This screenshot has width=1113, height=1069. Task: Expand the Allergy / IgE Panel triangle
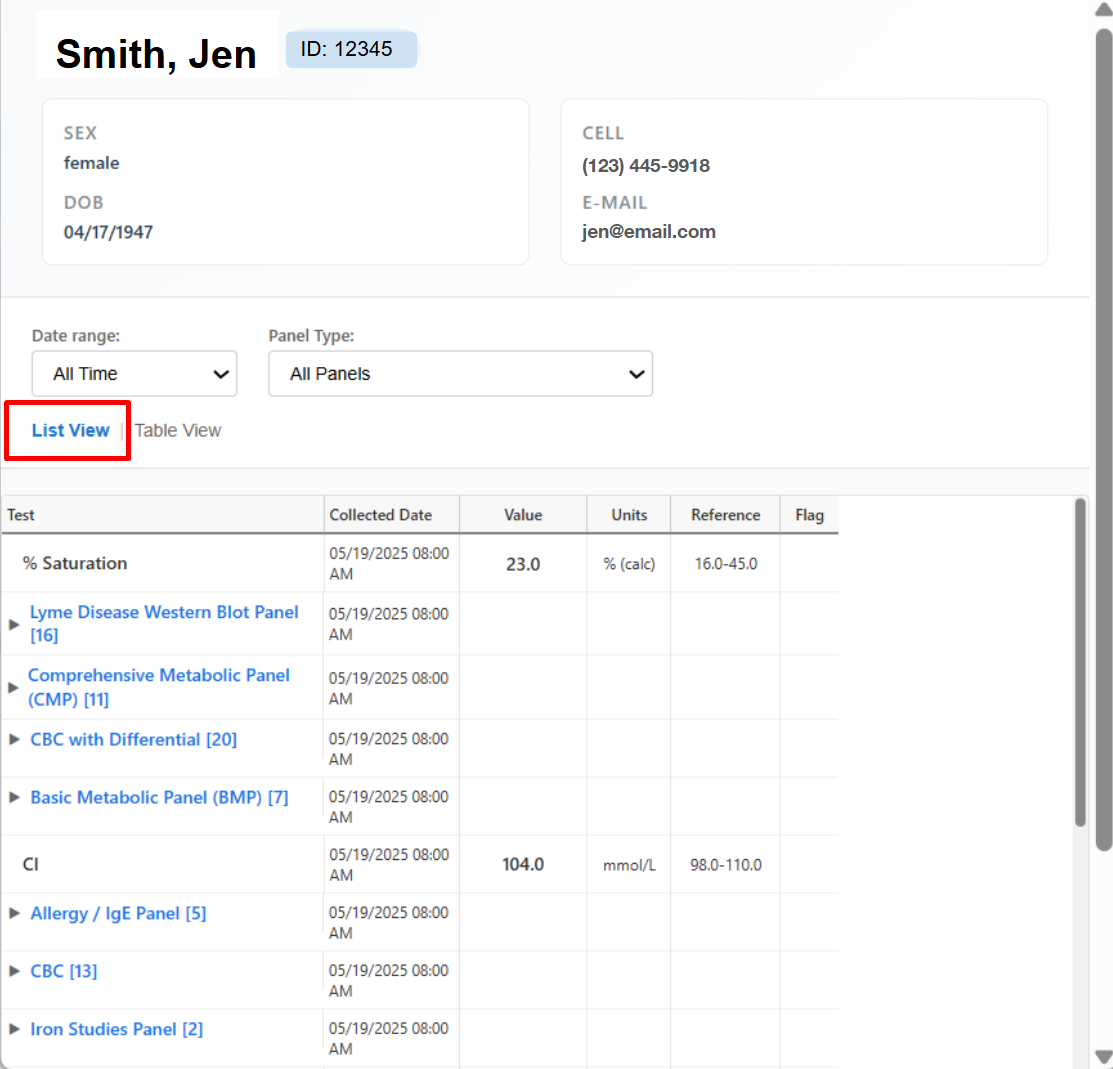pos(14,913)
